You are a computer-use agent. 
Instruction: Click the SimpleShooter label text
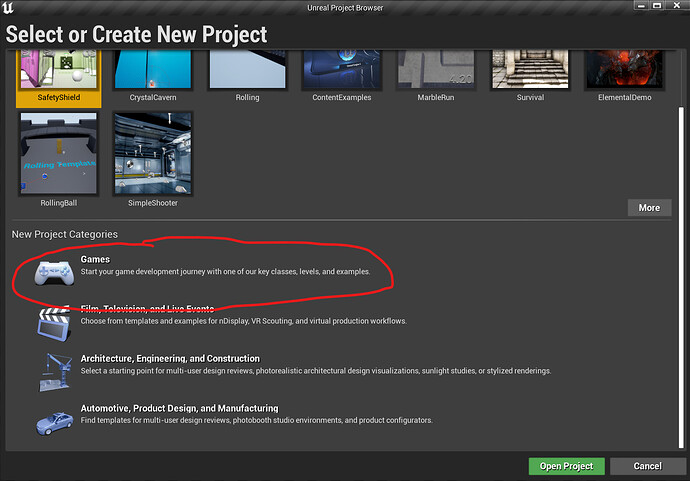[153, 203]
